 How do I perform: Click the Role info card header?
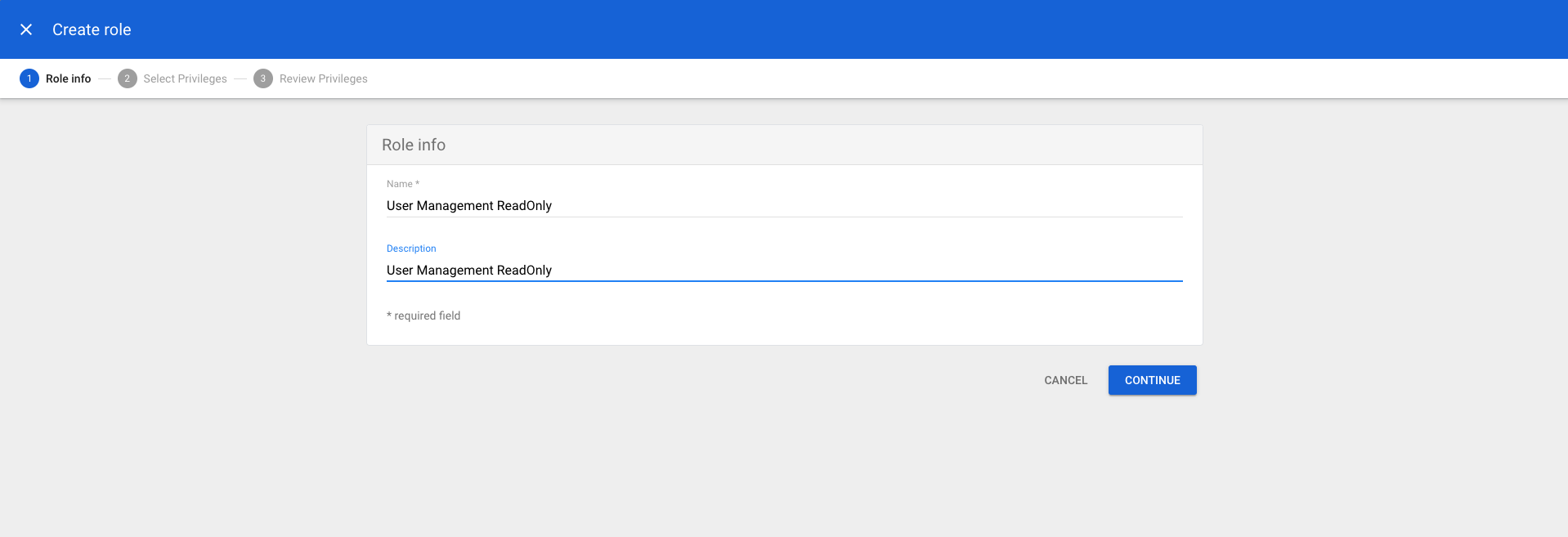[x=414, y=145]
